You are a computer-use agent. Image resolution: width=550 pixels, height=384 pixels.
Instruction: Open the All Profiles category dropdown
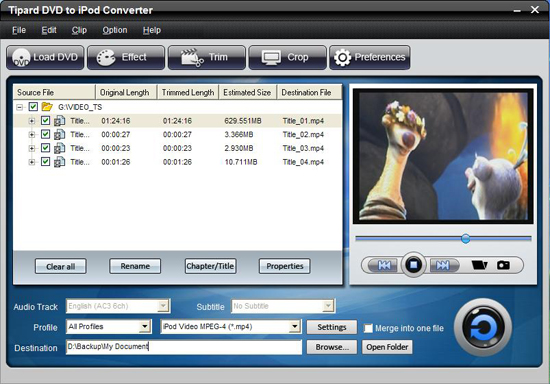145,327
